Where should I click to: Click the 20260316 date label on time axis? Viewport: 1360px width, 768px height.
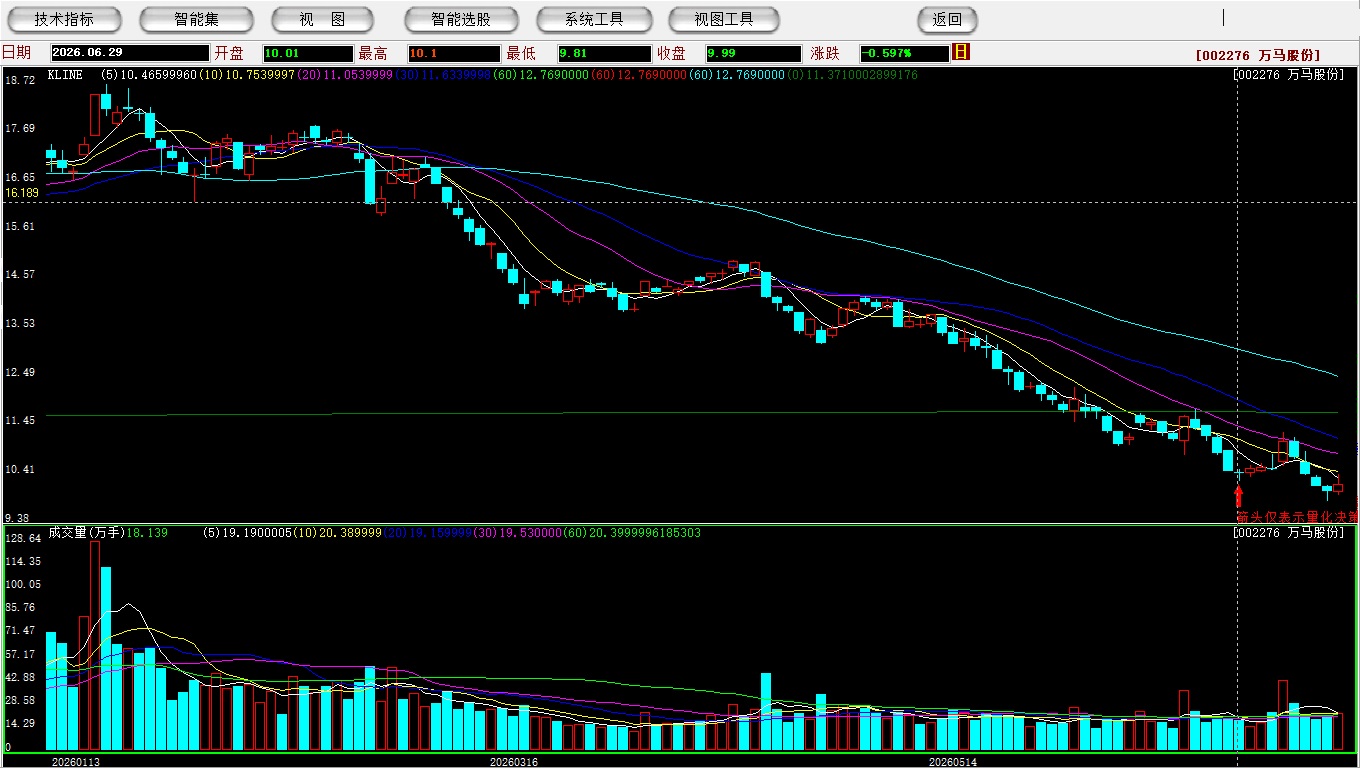513,761
